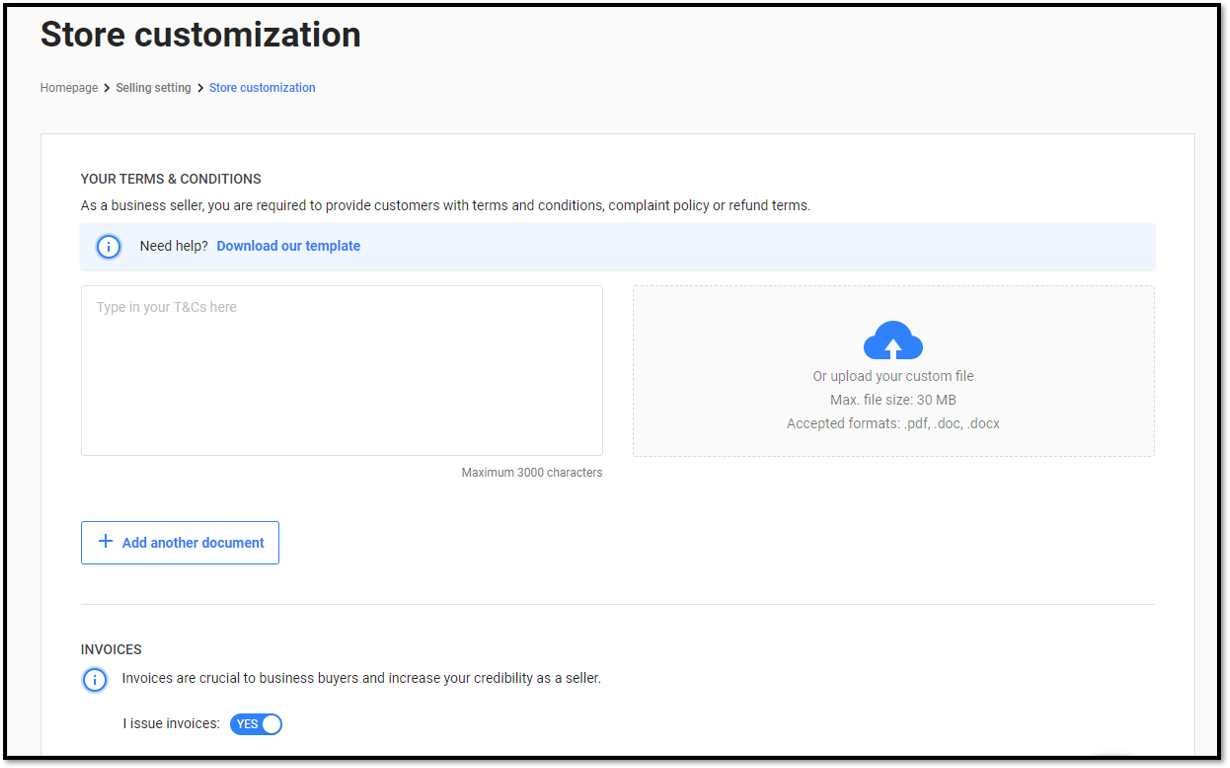Select the Store customization breadcrumb item
1230x768 pixels.
(x=262, y=88)
